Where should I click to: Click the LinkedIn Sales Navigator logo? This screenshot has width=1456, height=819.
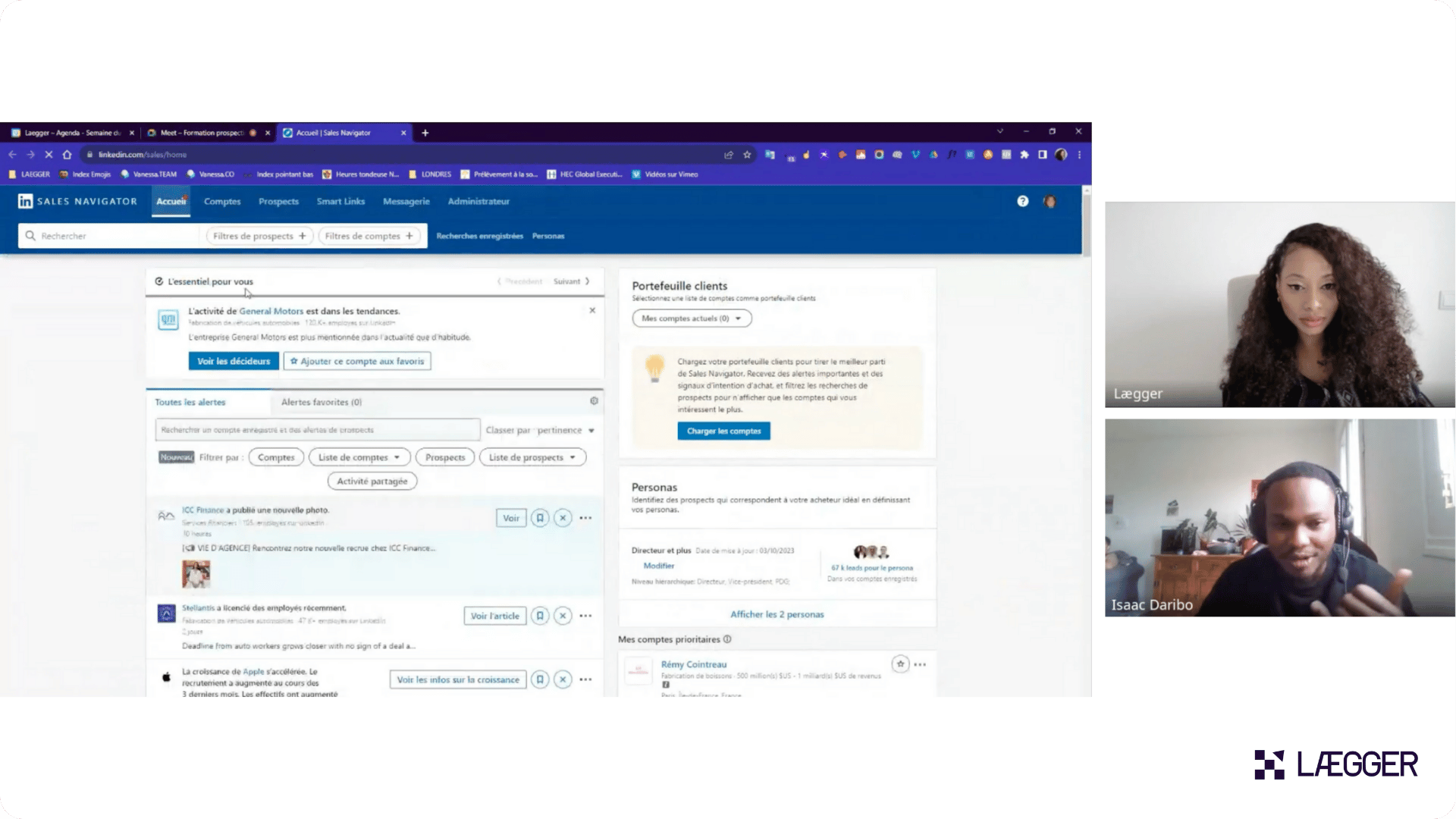coord(77,202)
